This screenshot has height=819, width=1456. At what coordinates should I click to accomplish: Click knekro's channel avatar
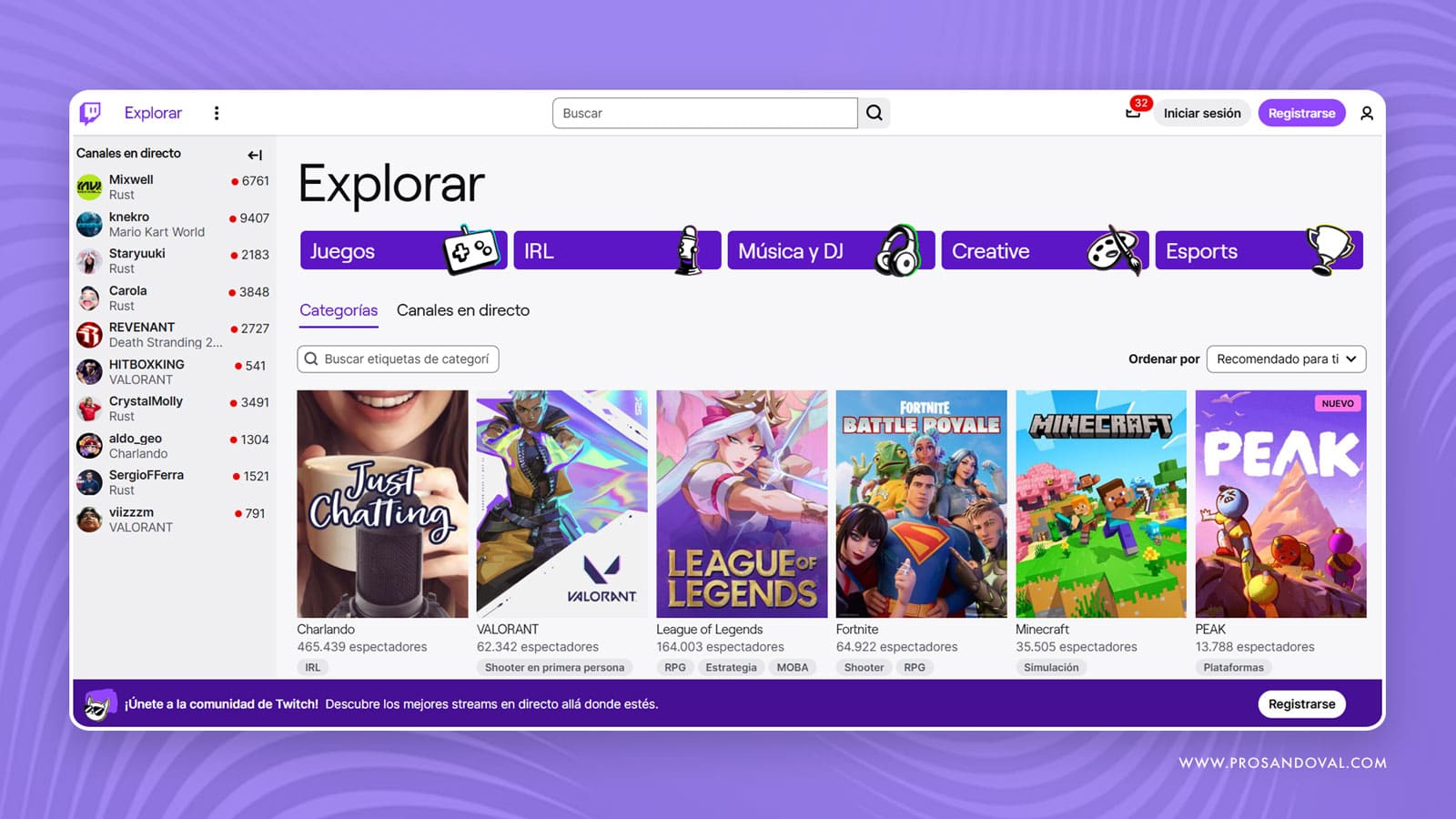89,224
